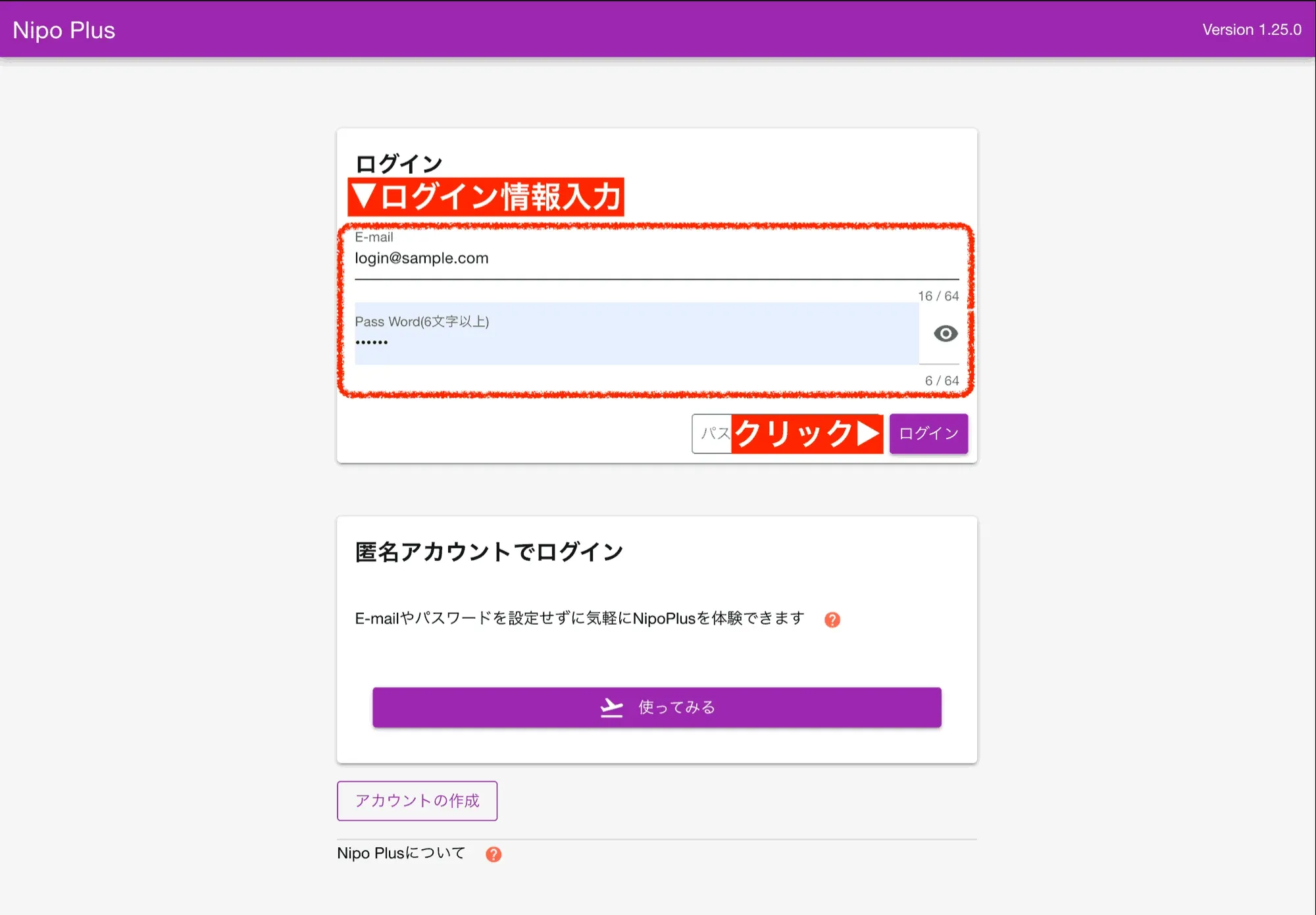Follow the Nipo Plusについて link

402,852
